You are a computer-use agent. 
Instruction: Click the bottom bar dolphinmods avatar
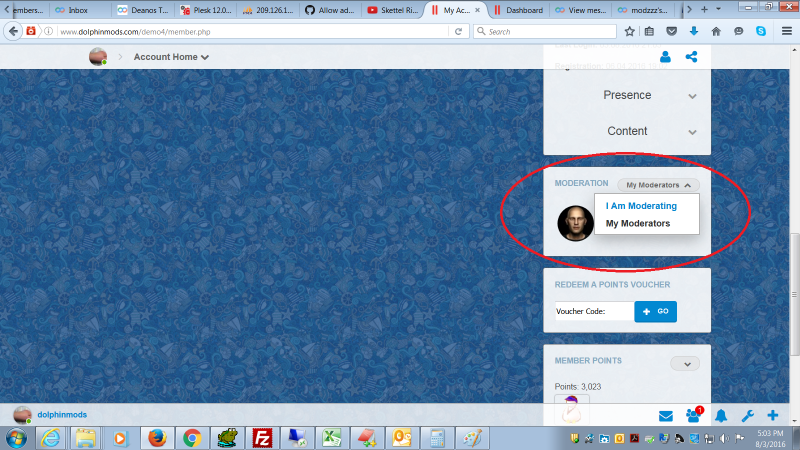[22, 415]
